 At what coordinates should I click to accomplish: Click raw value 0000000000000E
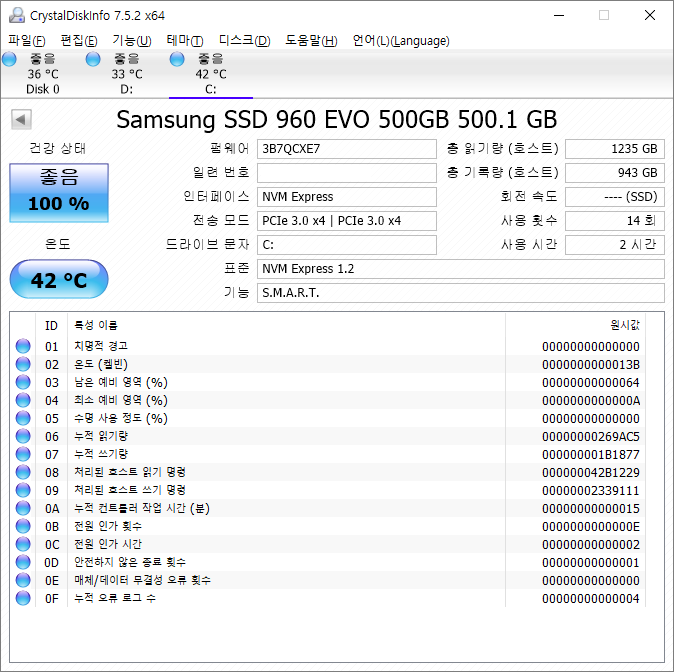pyautogui.click(x=591, y=527)
